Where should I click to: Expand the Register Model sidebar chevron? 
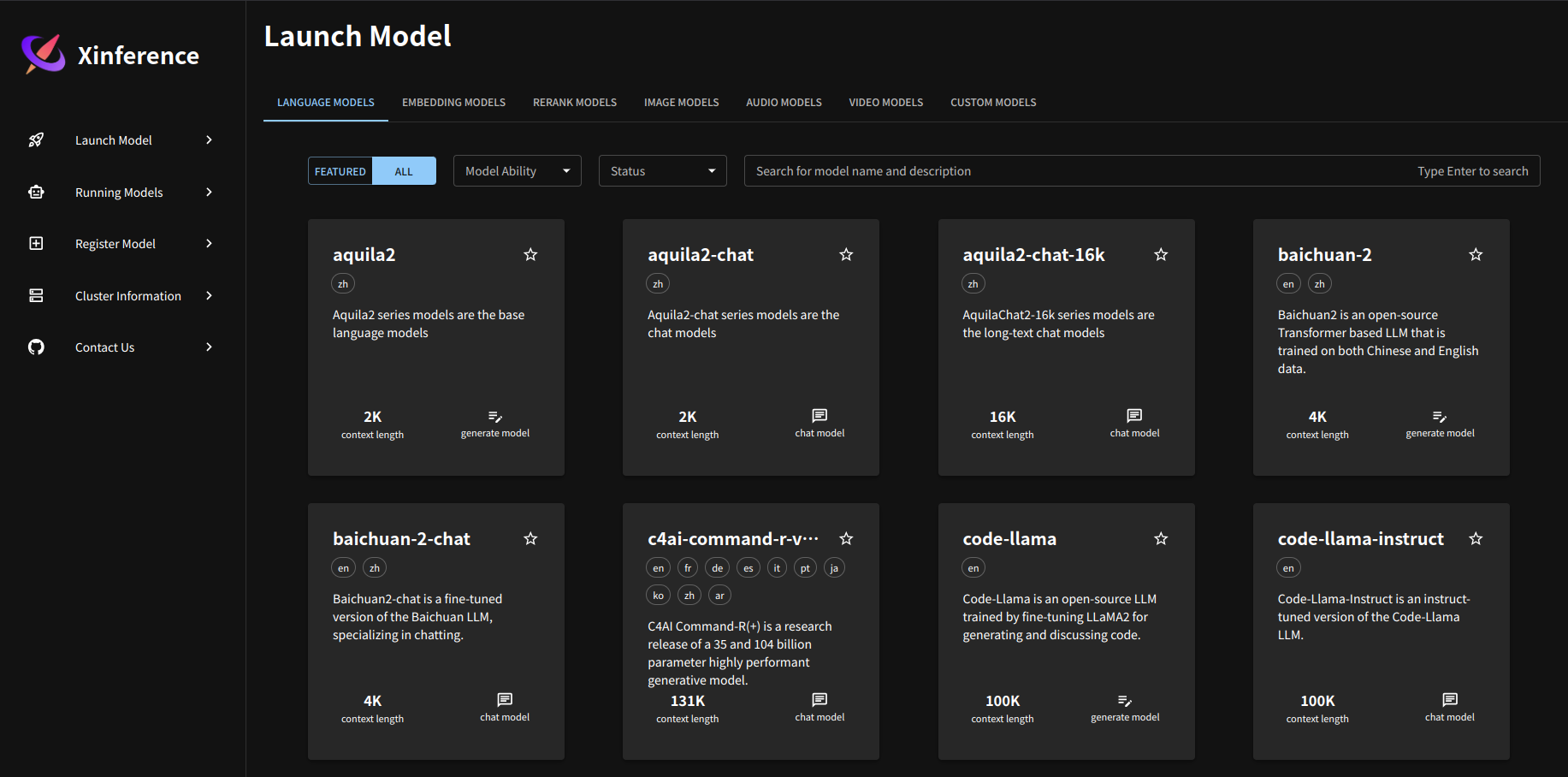click(x=209, y=244)
